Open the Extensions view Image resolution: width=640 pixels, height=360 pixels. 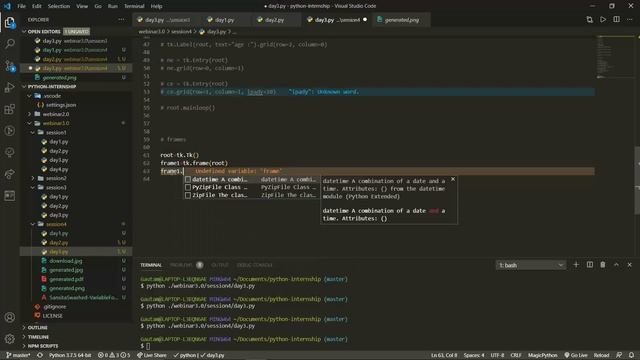tap(10, 109)
